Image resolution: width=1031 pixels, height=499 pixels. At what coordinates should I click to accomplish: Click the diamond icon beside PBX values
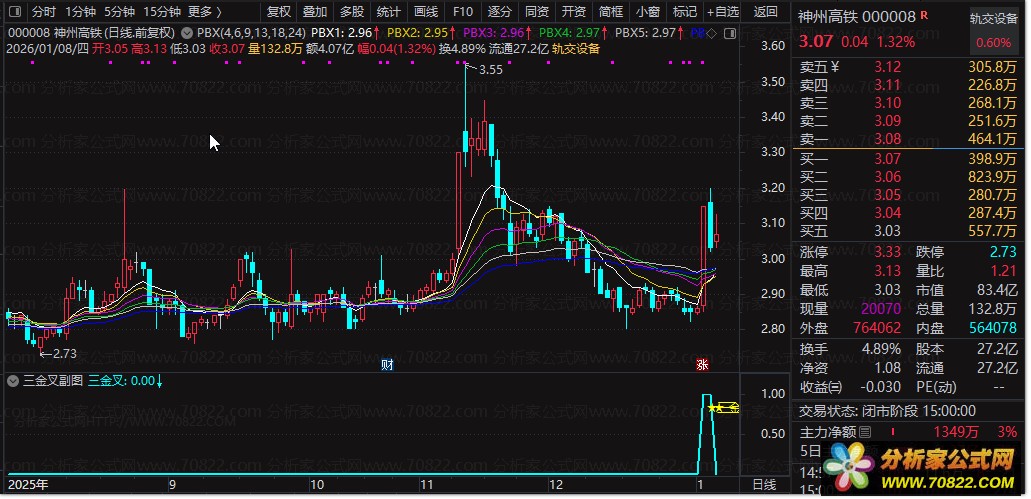coord(713,33)
